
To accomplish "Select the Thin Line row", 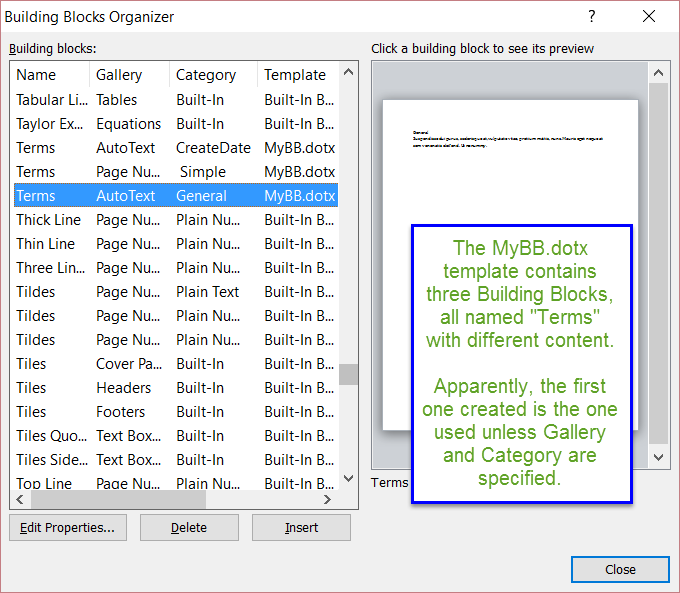I will pos(176,244).
